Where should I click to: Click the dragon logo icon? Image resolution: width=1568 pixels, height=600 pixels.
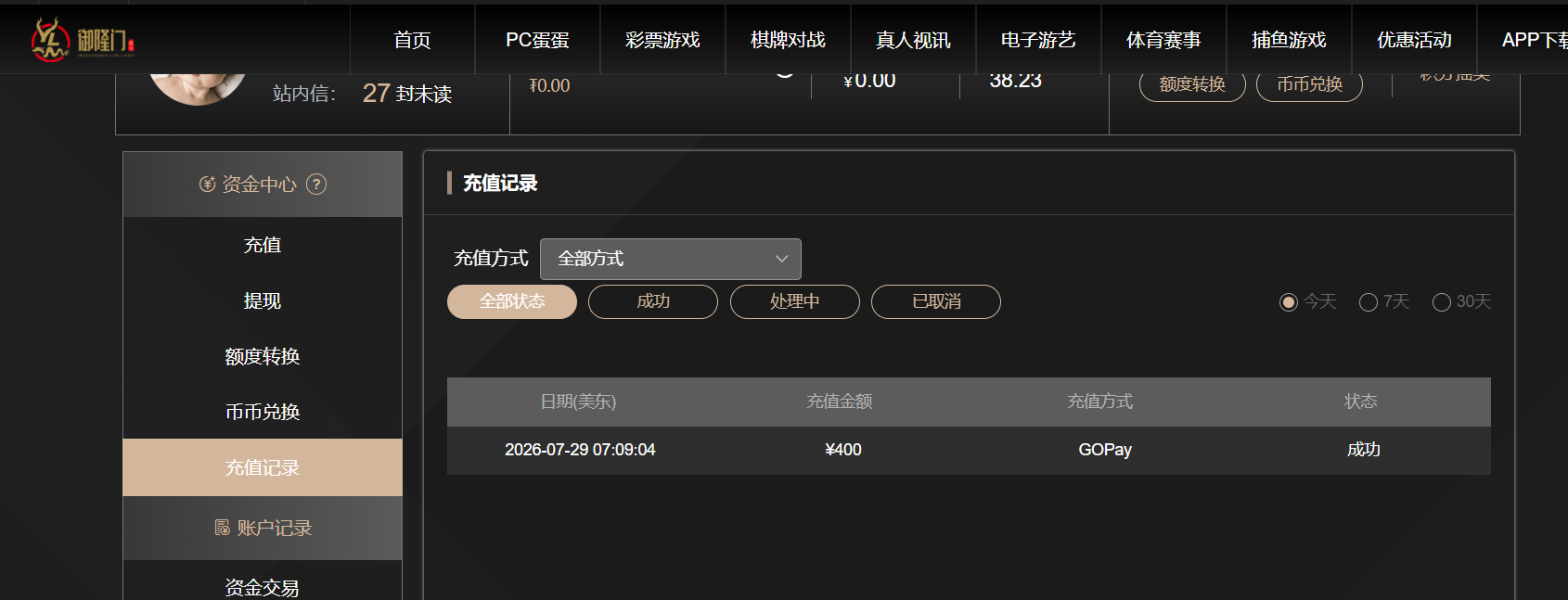[x=50, y=40]
